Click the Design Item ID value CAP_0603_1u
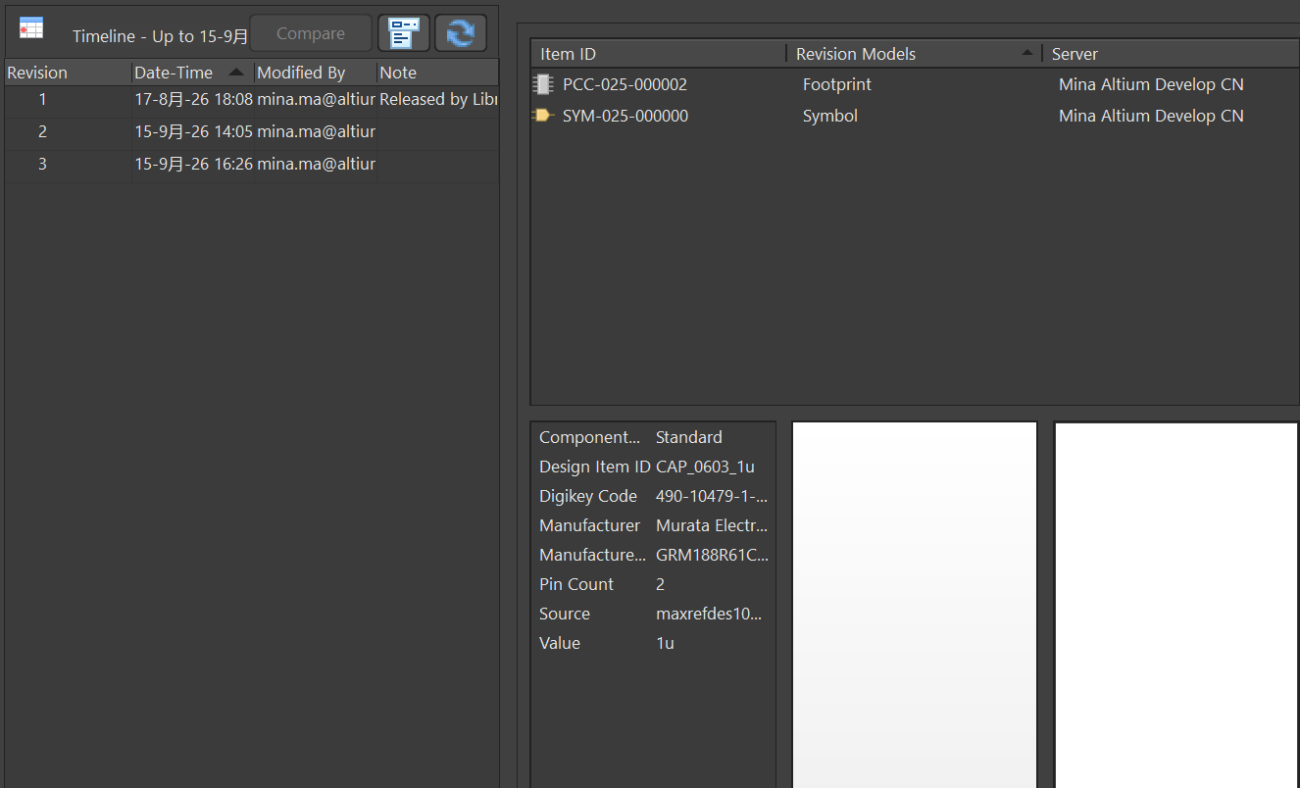 (705, 467)
